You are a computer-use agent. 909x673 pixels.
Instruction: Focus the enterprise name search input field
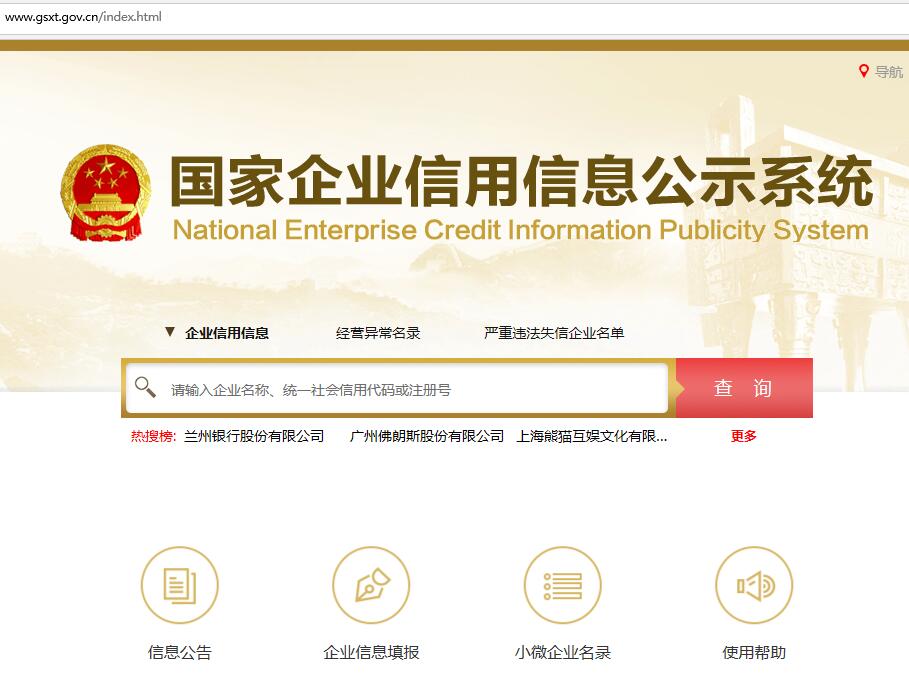point(397,388)
